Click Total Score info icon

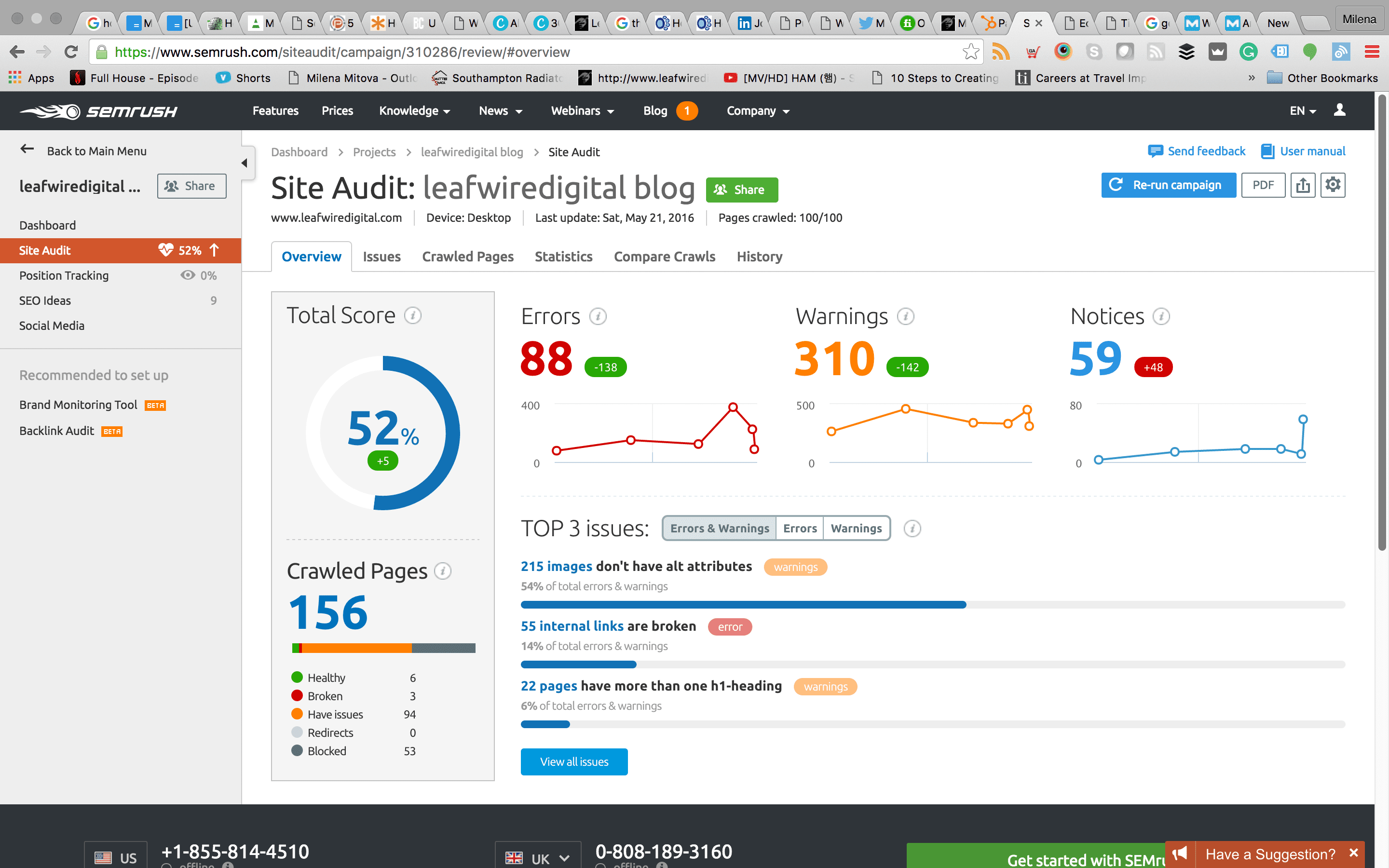(413, 315)
